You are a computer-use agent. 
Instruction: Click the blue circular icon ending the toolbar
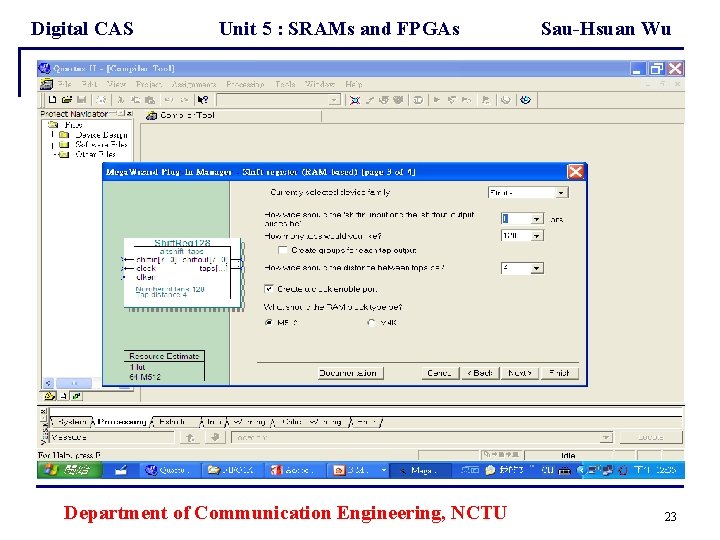pyautogui.click(x=526, y=100)
